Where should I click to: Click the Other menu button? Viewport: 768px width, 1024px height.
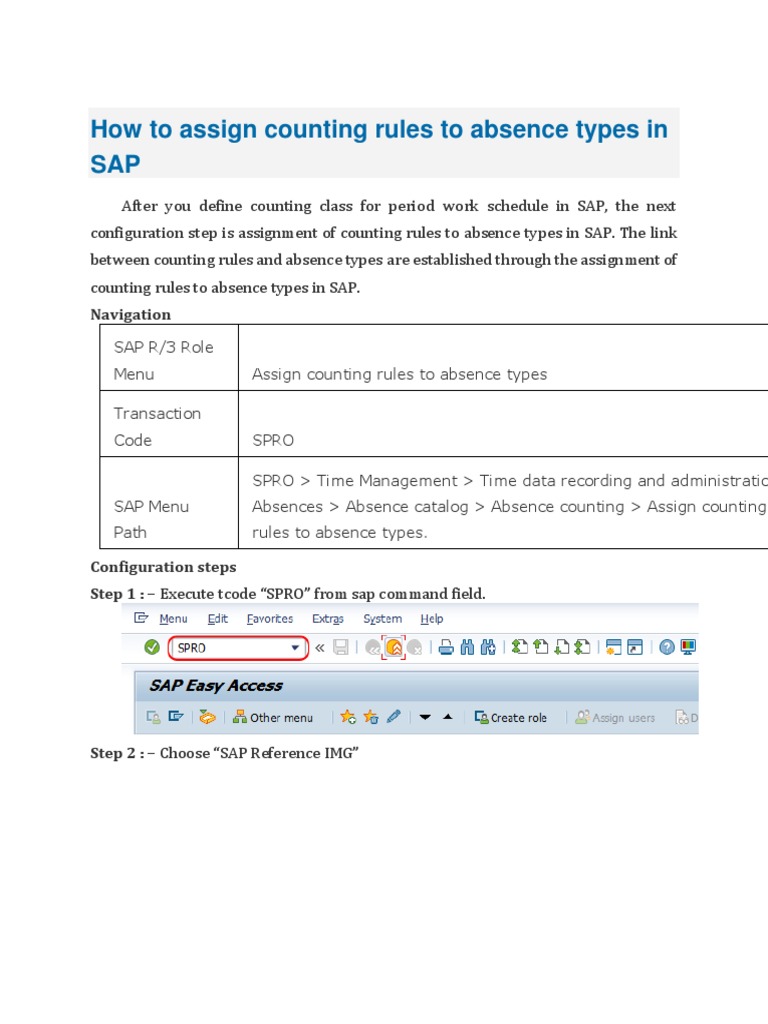point(273,717)
